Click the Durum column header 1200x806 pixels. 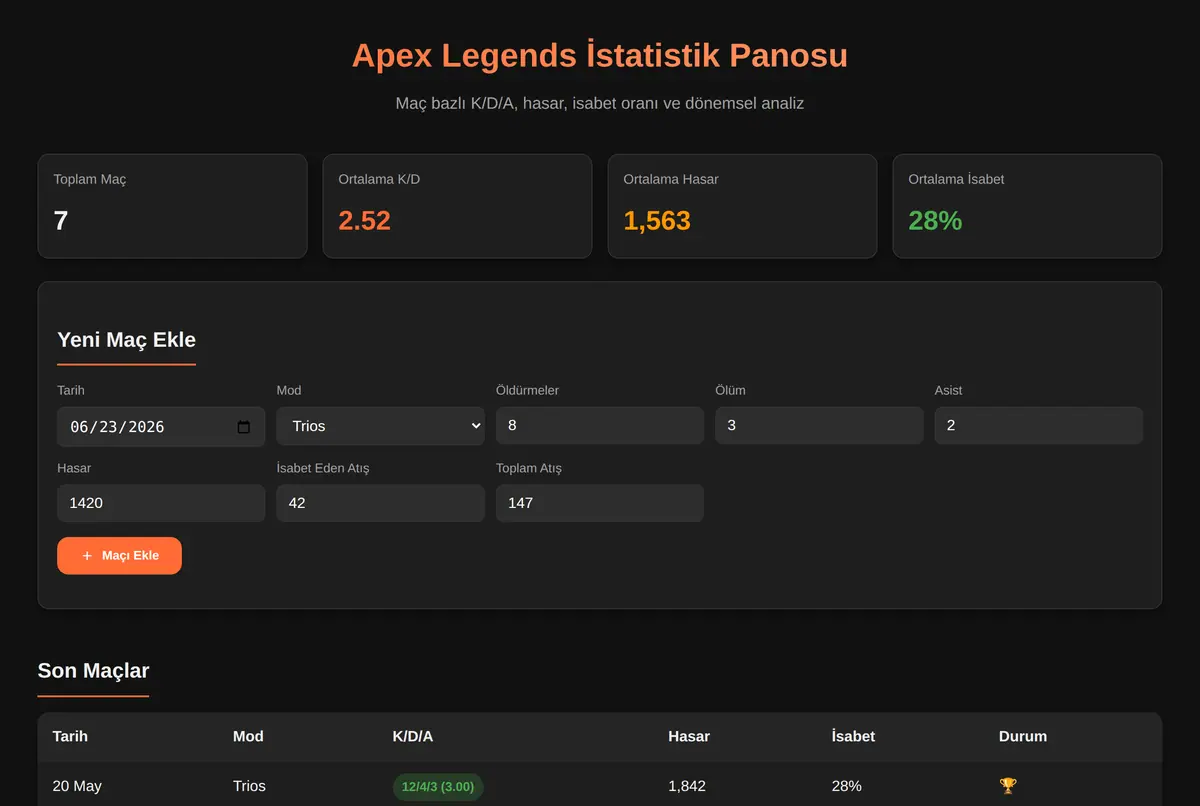pos(1023,736)
